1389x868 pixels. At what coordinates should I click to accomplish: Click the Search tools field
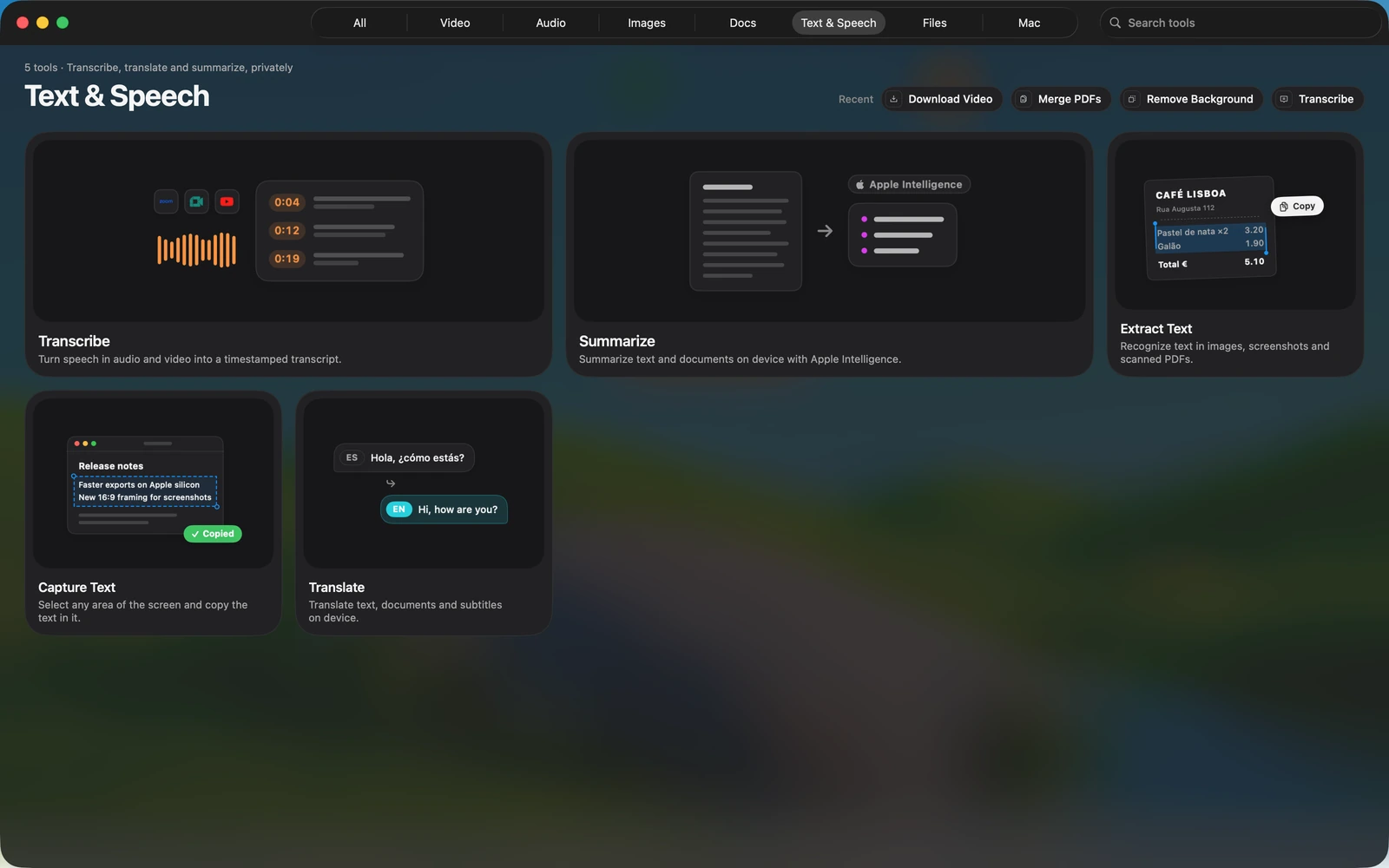[x=1240, y=23]
